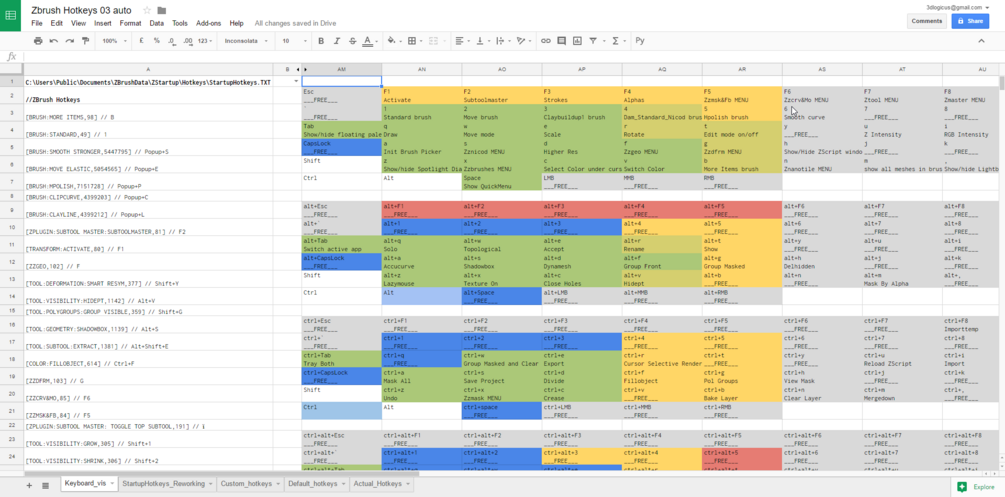Open the all sheets list icon
The width and height of the screenshot is (1005, 497).
(46, 485)
